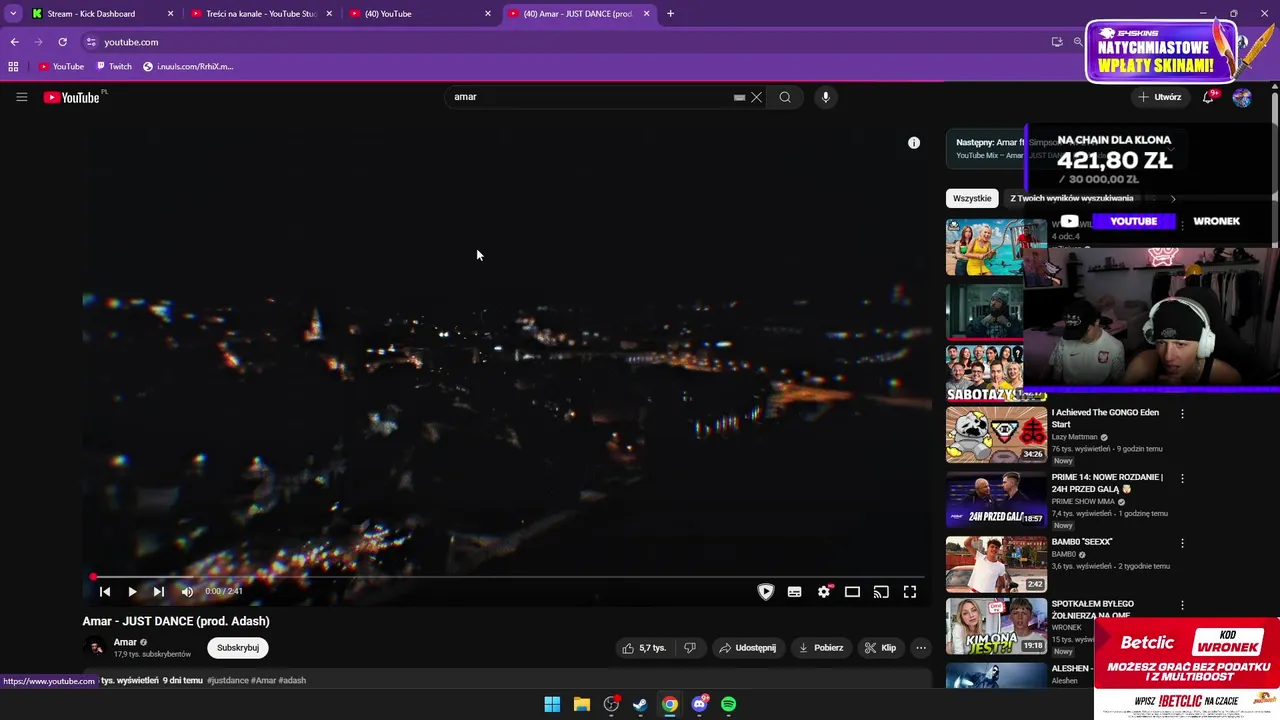
Task: Seek on the video progress bar
Action: coord(507,577)
